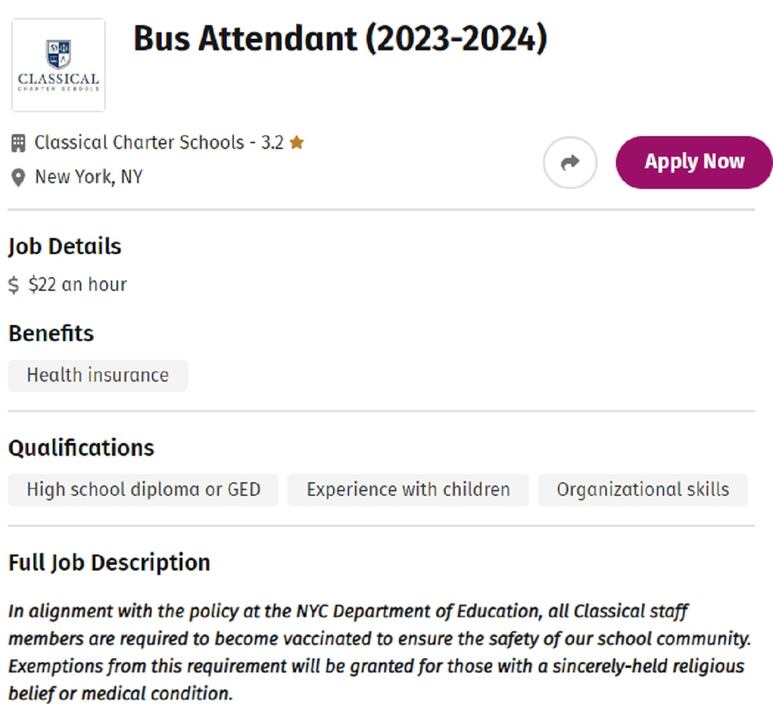The image size is (773, 706).
Task: Open the Classical Charter Schools company link
Action: (139, 142)
